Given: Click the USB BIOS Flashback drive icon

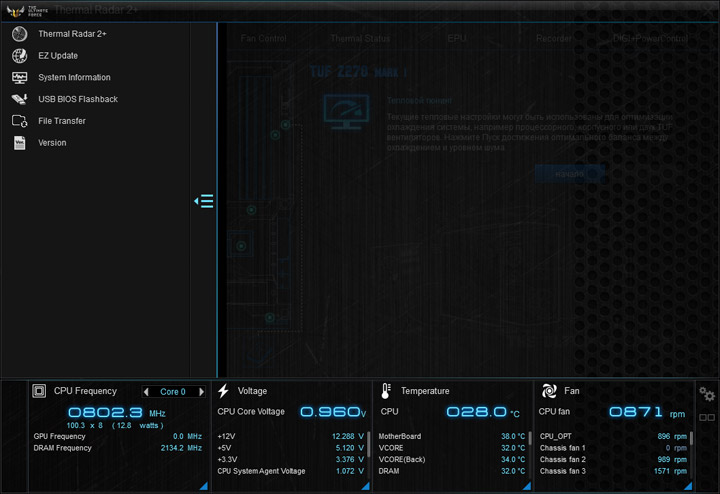Looking at the screenshot, I should click(19, 99).
